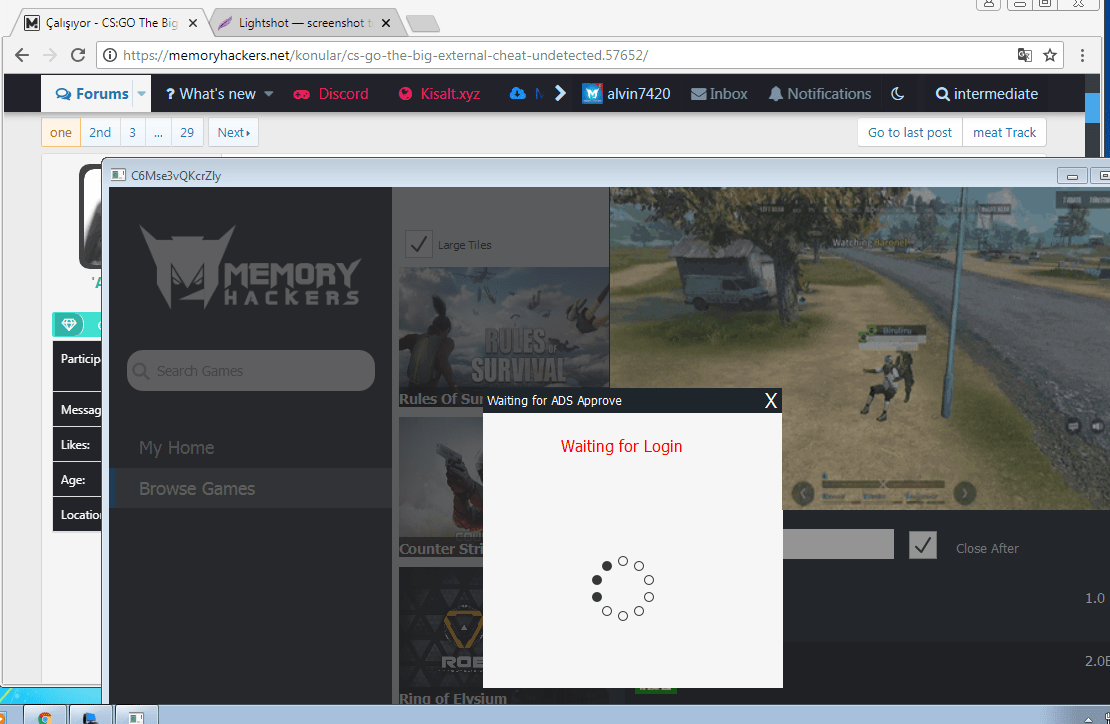Click the Memory Hackers logo in the app
Screen dimensions: 1110x724
tap(250, 268)
